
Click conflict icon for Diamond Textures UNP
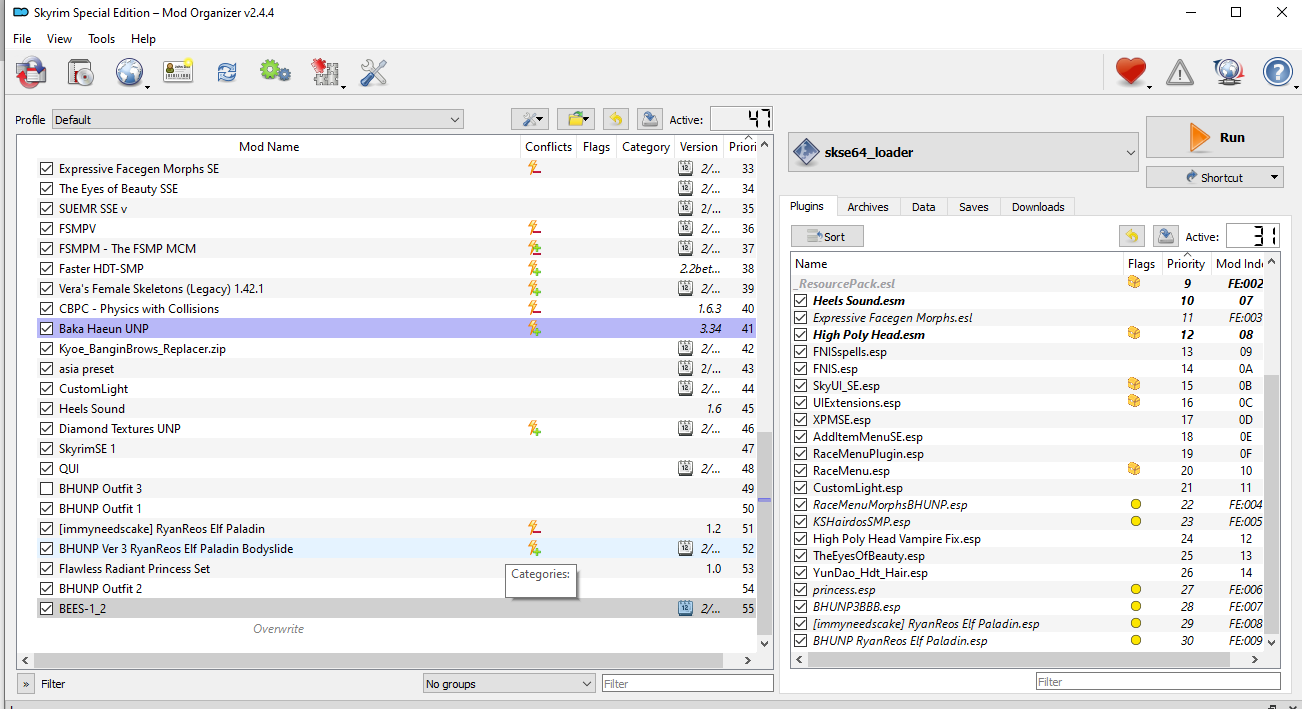click(x=534, y=428)
